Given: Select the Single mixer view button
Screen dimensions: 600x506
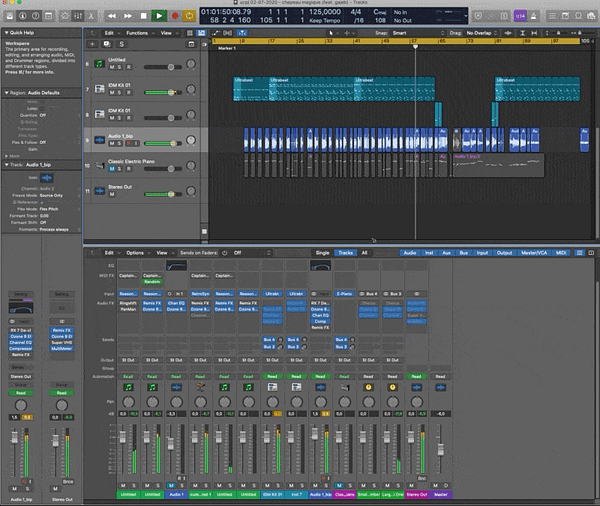Looking at the screenshot, I should [x=322, y=253].
